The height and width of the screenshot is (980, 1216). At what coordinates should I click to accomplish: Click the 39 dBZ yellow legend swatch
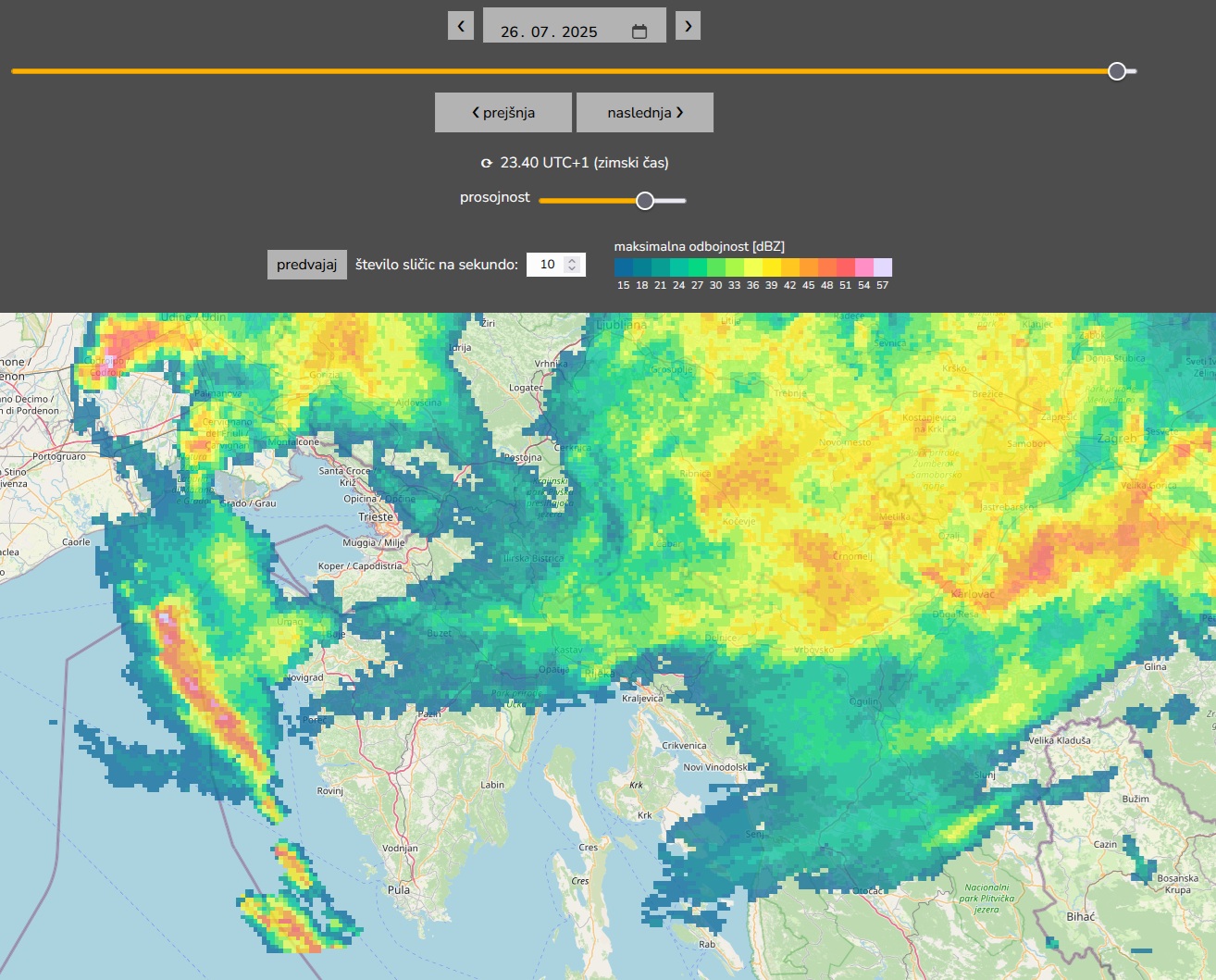tap(772, 267)
